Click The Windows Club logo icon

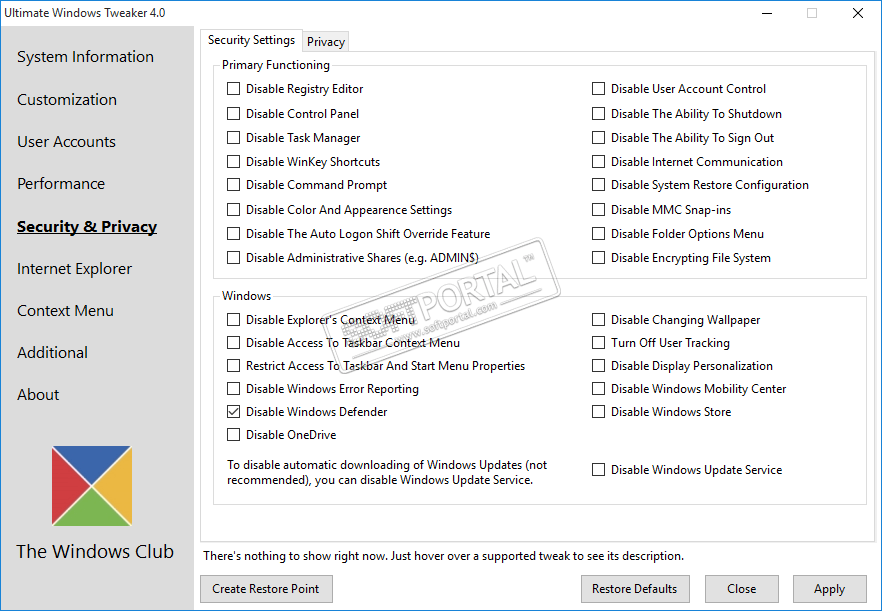92,486
